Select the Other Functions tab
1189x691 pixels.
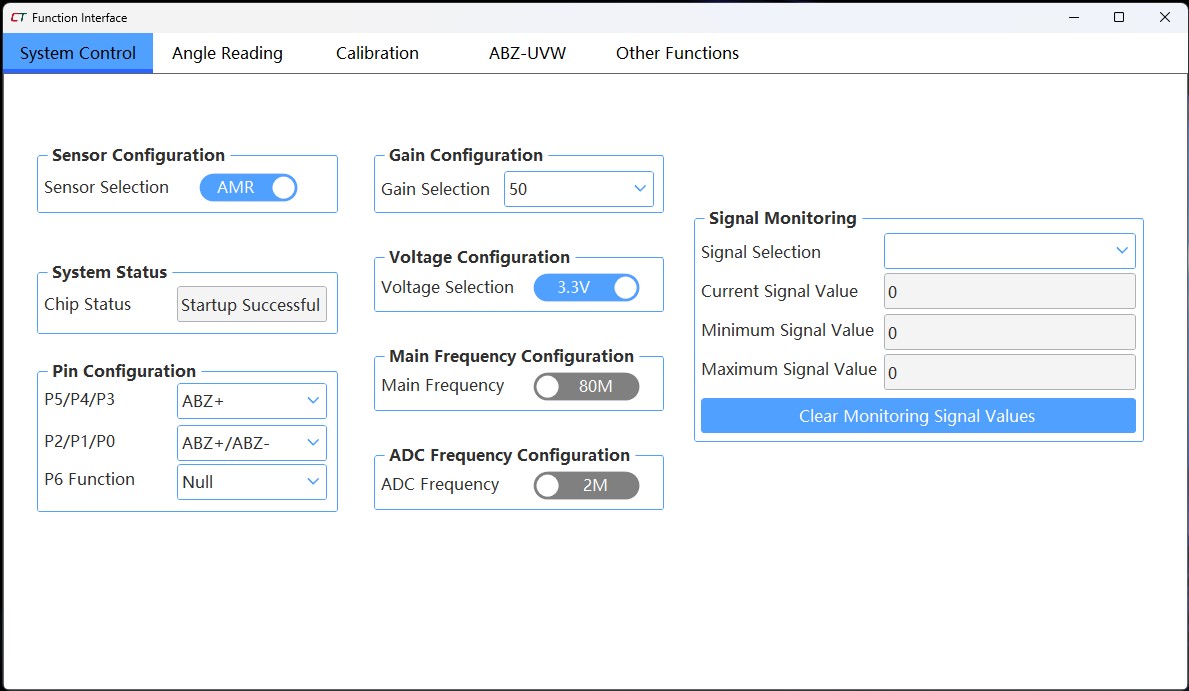677,53
